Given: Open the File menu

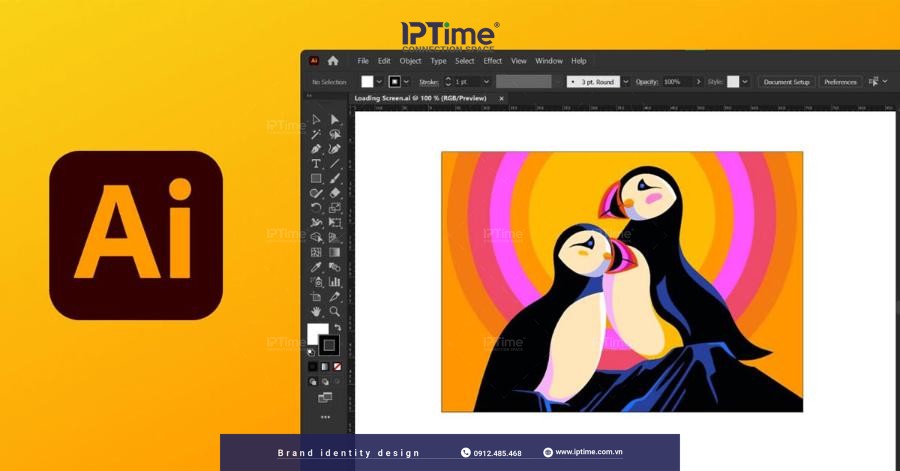Looking at the screenshot, I should [363, 61].
